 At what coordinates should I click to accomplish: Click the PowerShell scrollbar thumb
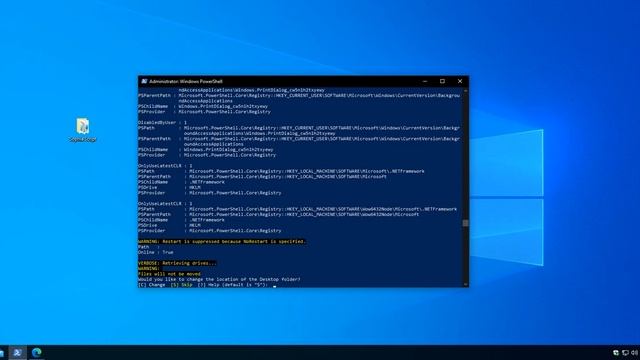[465, 223]
